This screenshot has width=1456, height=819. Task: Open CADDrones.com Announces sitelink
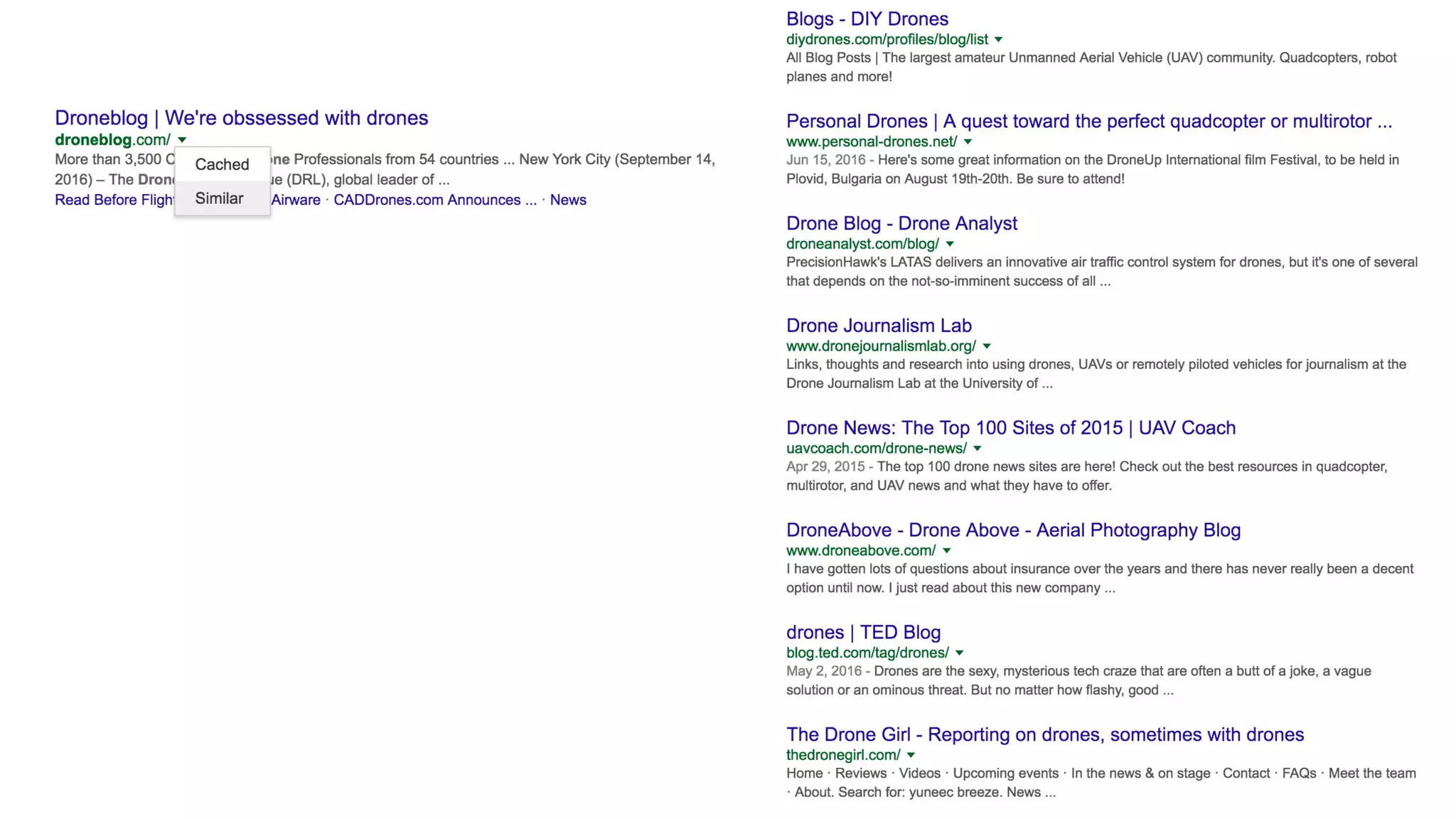[434, 200]
